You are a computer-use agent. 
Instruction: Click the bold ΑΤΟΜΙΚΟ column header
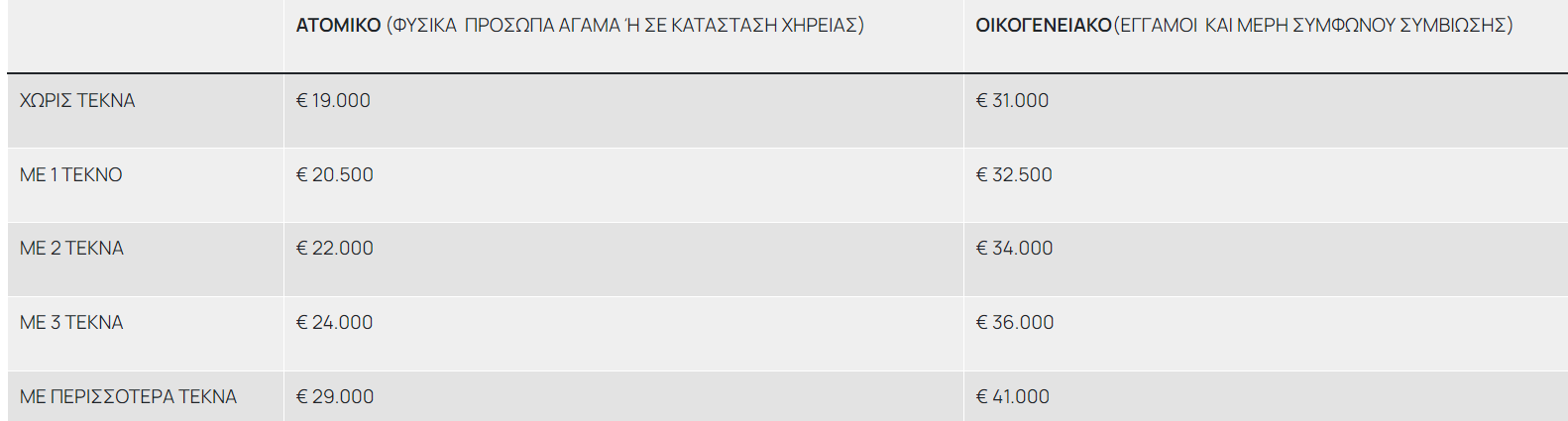tap(338, 26)
